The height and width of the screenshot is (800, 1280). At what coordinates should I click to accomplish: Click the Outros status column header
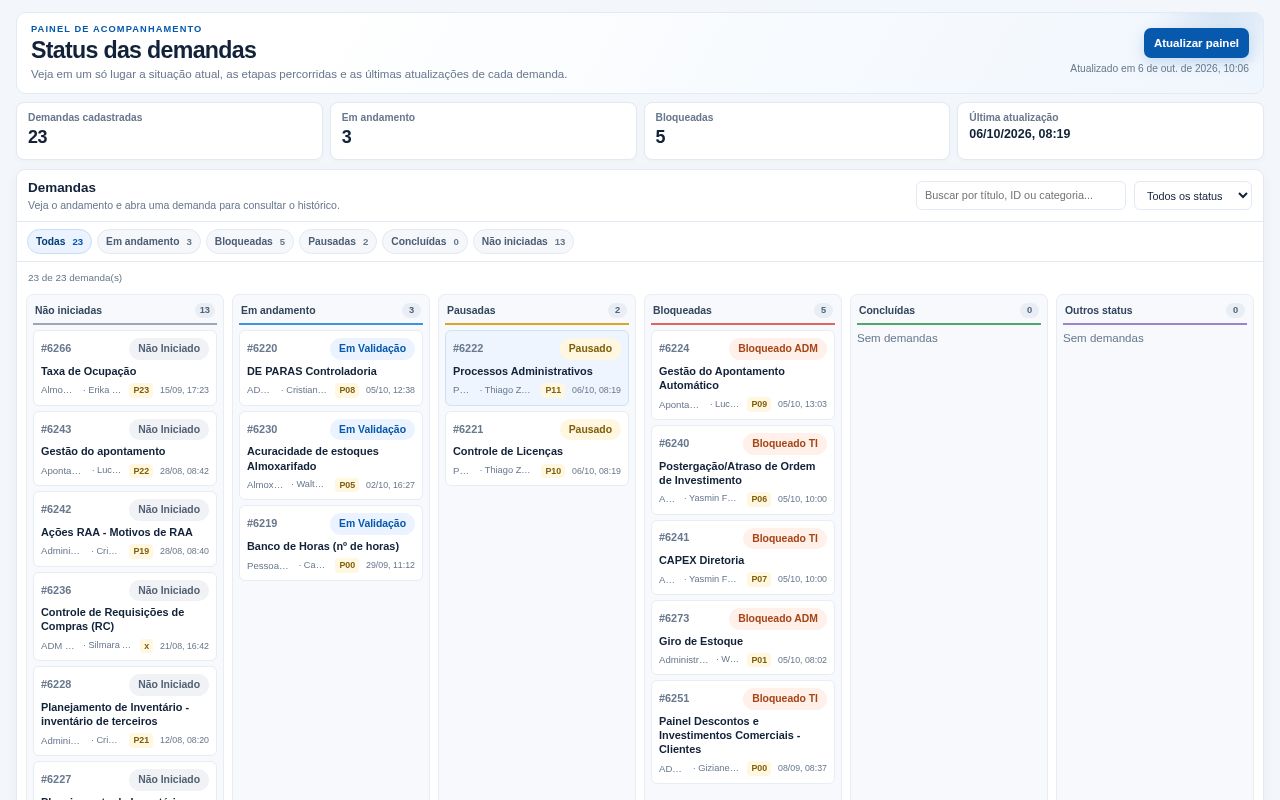[1155, 310]
